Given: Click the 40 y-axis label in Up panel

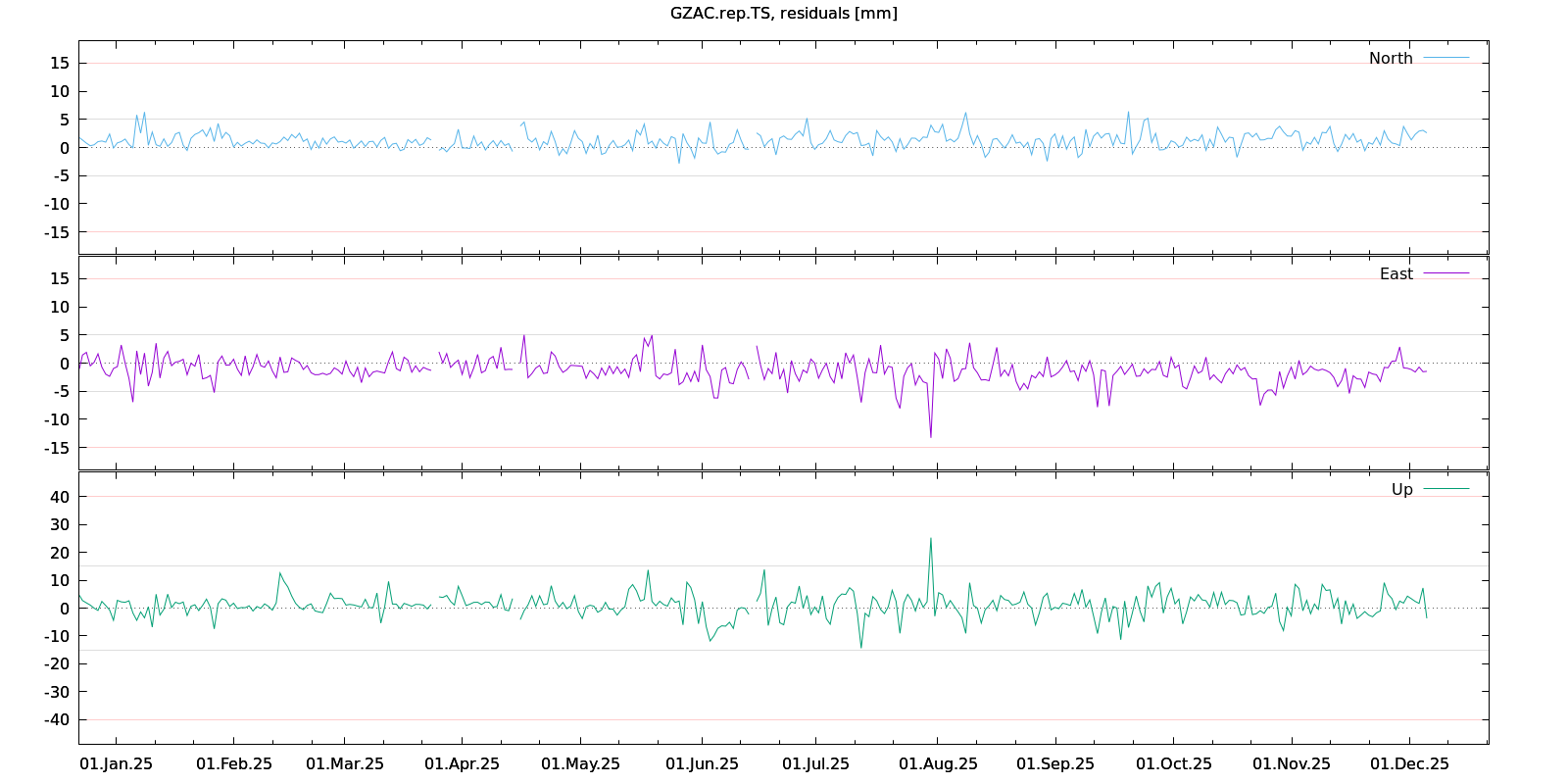Looking at the screenshot, I should [60, 497].
